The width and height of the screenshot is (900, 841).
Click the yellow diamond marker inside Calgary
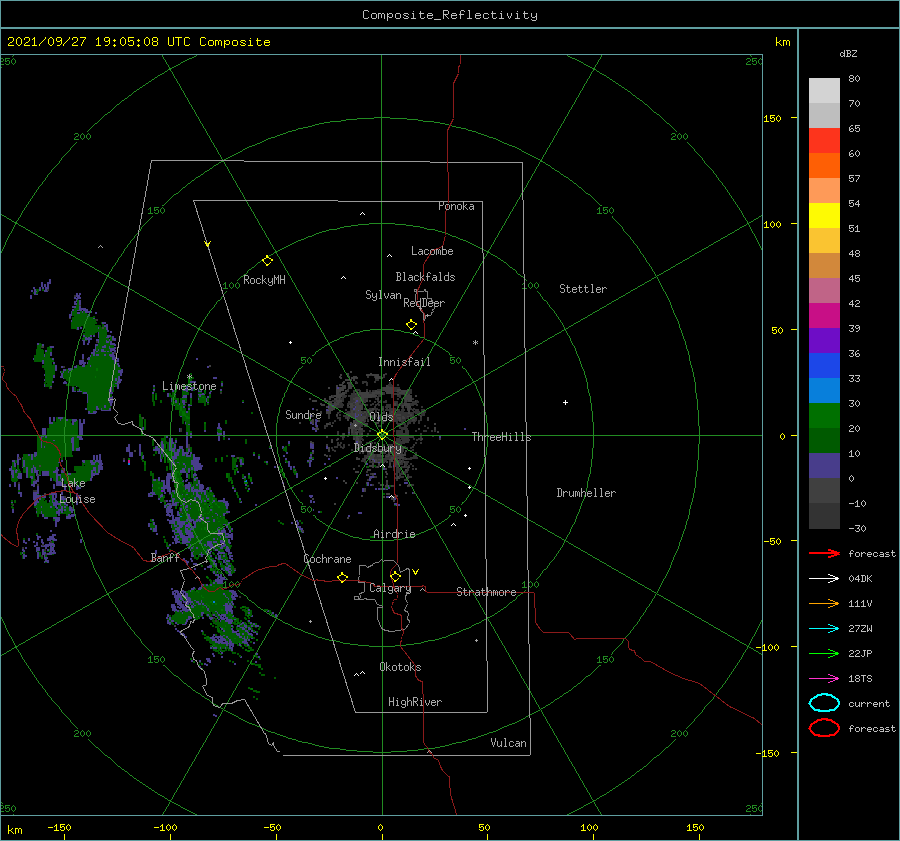tap(395, 576)
